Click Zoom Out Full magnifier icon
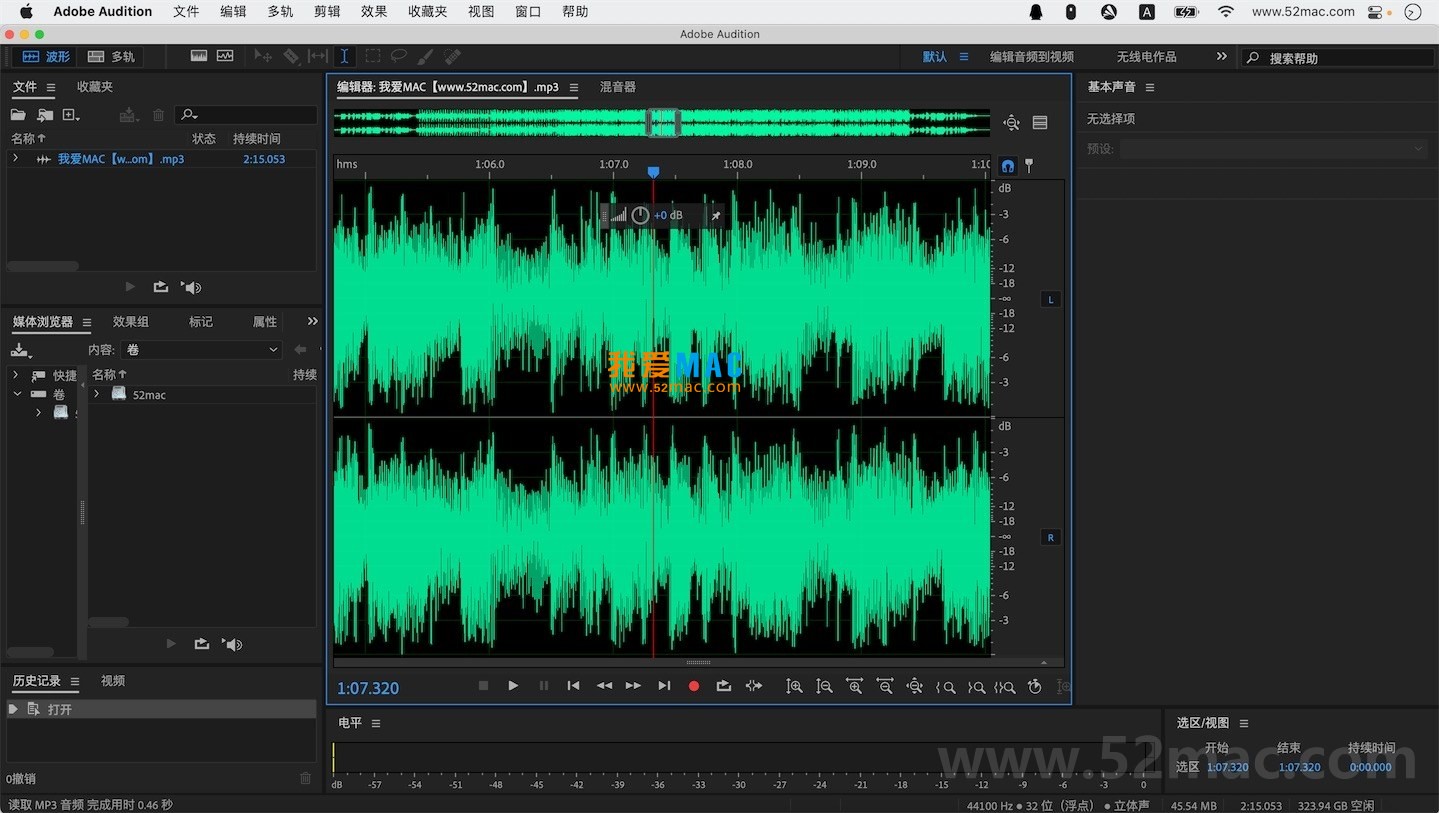This screenshot has height=813, width=1439. point(914,687)
